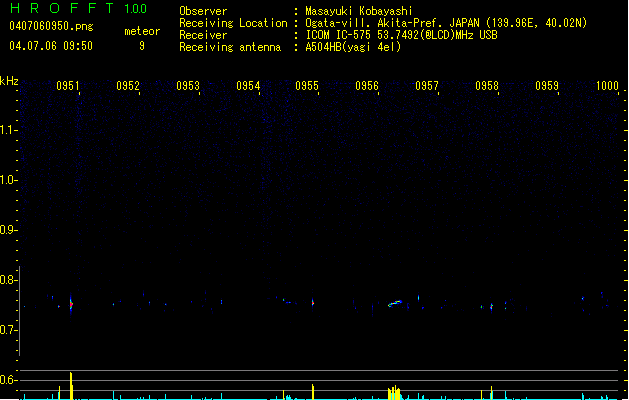The image size is (629, 400).
Task: Click the observer name Masayuki Kobayashi
Action: (x=359, y=11)
